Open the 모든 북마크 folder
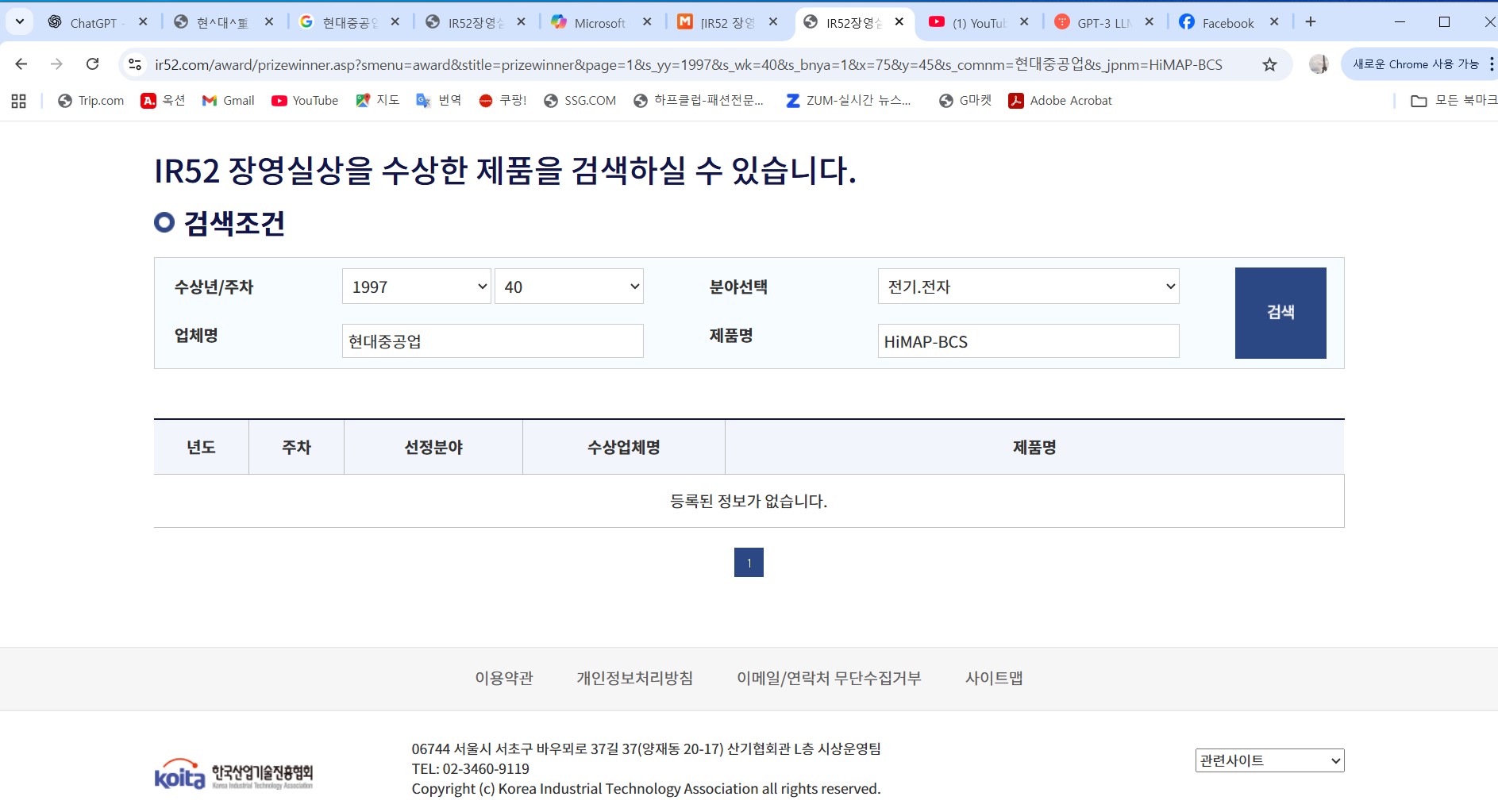This screenshot has width=1498, height=812. click(x=1454, y=101)
